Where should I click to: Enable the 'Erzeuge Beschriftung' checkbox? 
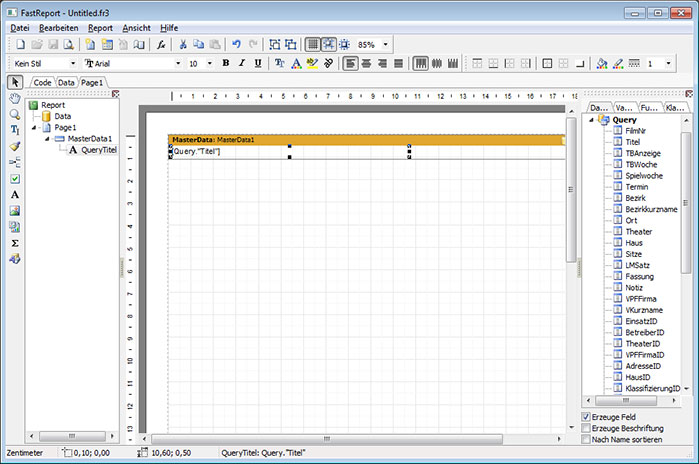586,428
